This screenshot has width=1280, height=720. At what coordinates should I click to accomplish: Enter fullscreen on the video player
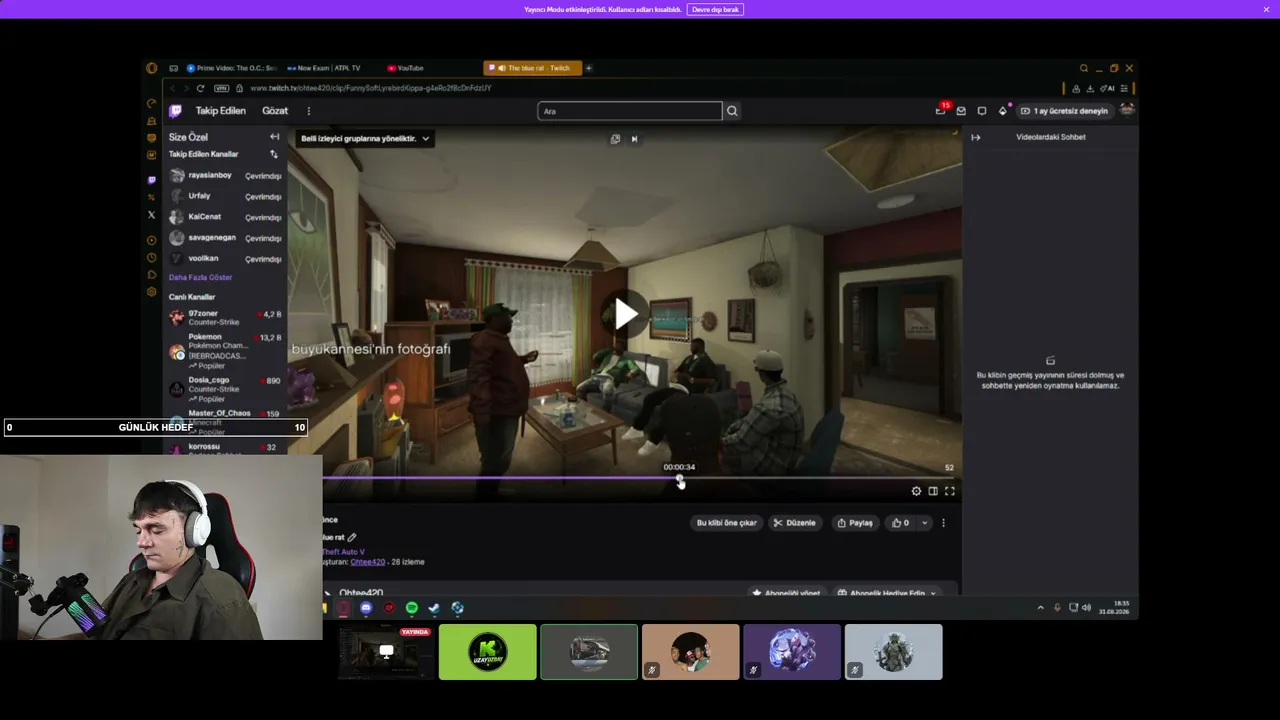tap(950, 491)
